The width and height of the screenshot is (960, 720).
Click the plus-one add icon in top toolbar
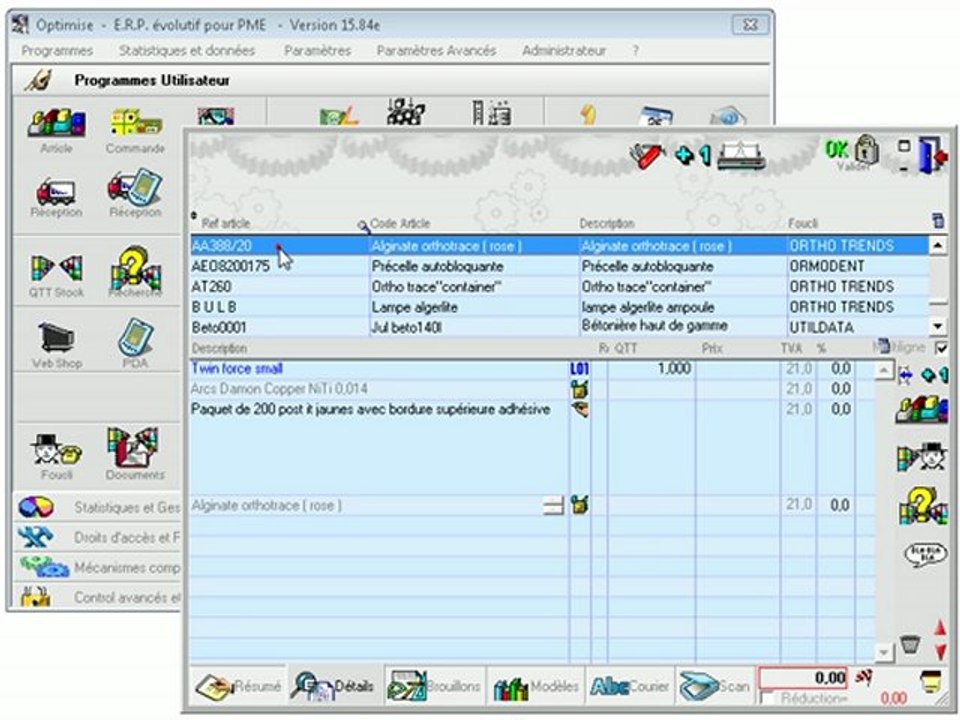[692, 155]
